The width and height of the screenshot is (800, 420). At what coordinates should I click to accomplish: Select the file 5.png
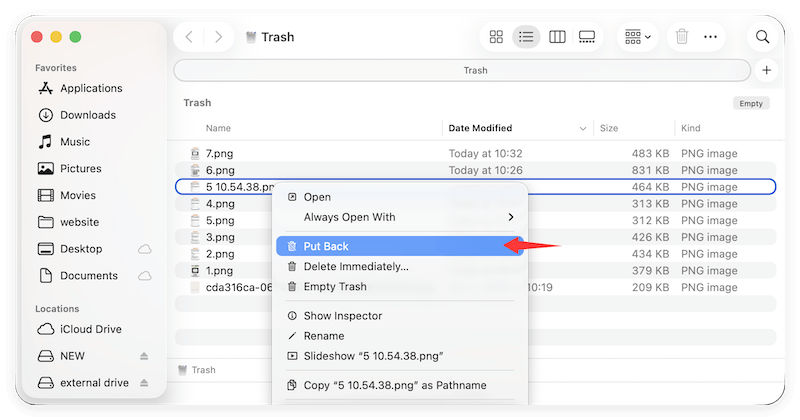[x=220, y=220]
